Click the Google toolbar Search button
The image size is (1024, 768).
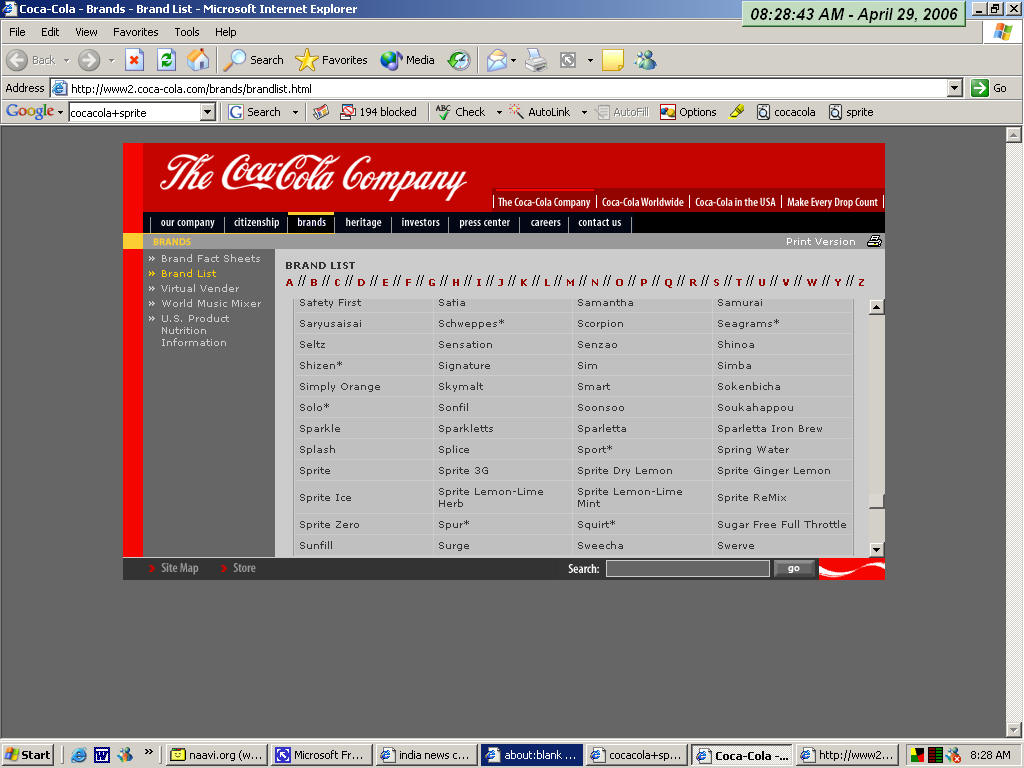[255, 112]
